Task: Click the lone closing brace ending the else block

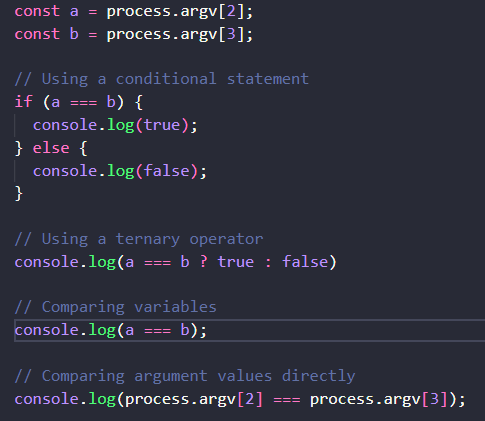Action: click(19, 194)
